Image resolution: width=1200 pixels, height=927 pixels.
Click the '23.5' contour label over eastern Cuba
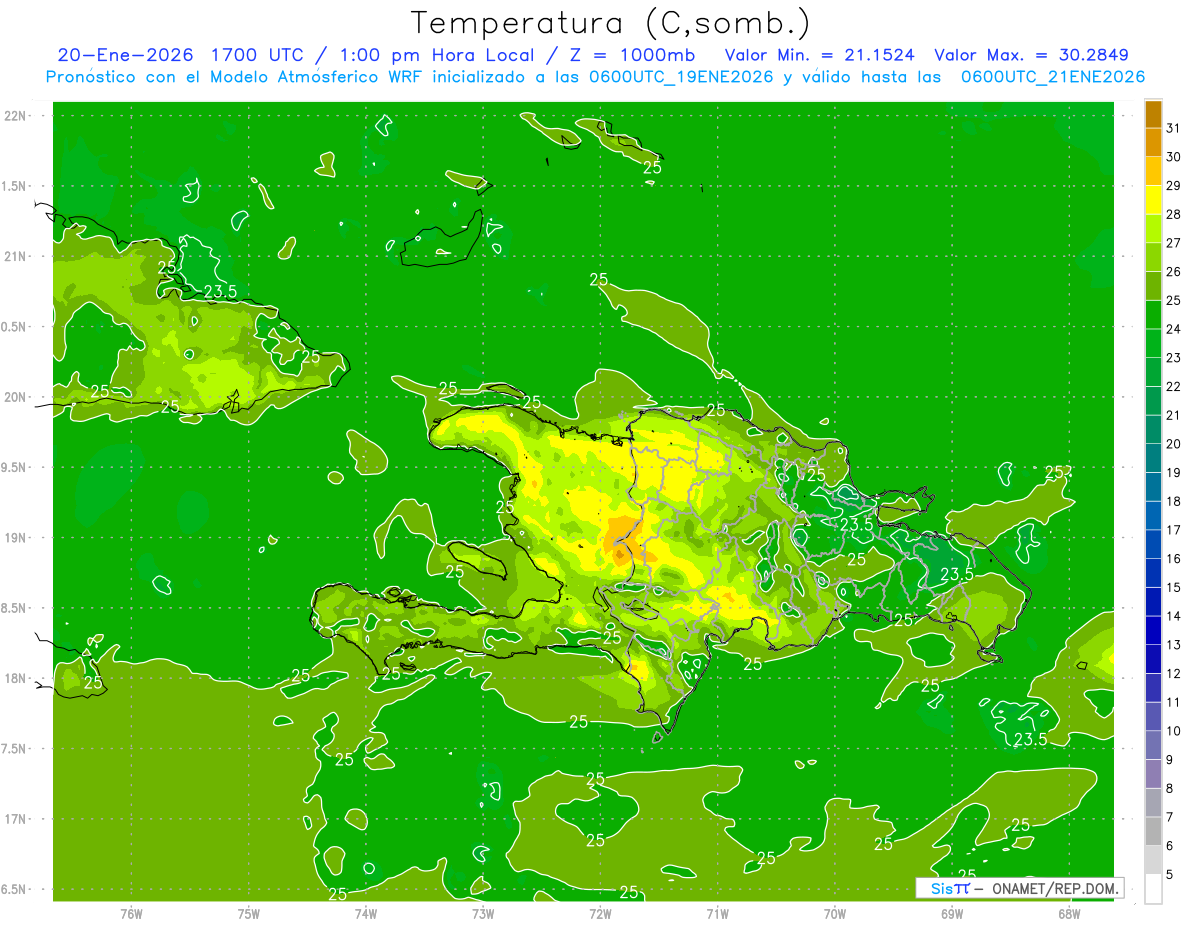(220, 292)
